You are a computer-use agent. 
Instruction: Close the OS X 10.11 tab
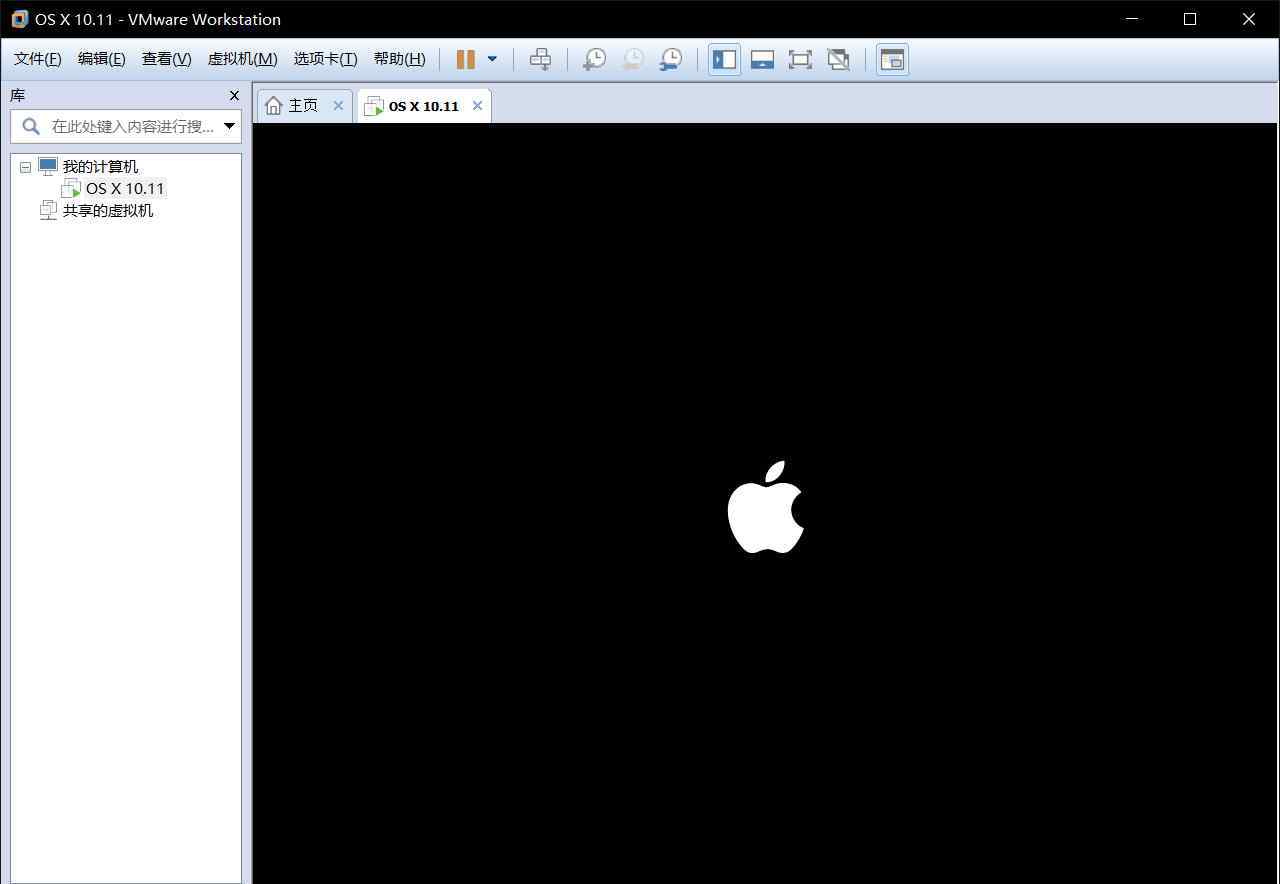point(477,106)
